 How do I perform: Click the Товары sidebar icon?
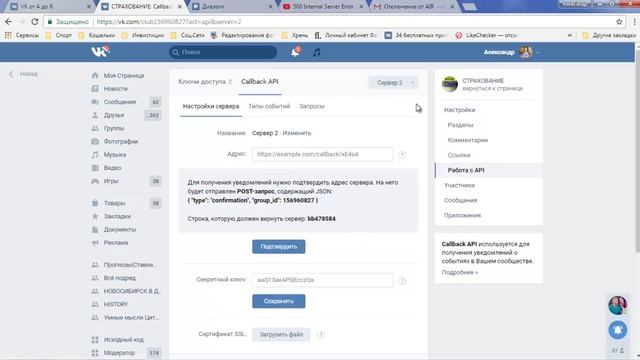point(95,203)
